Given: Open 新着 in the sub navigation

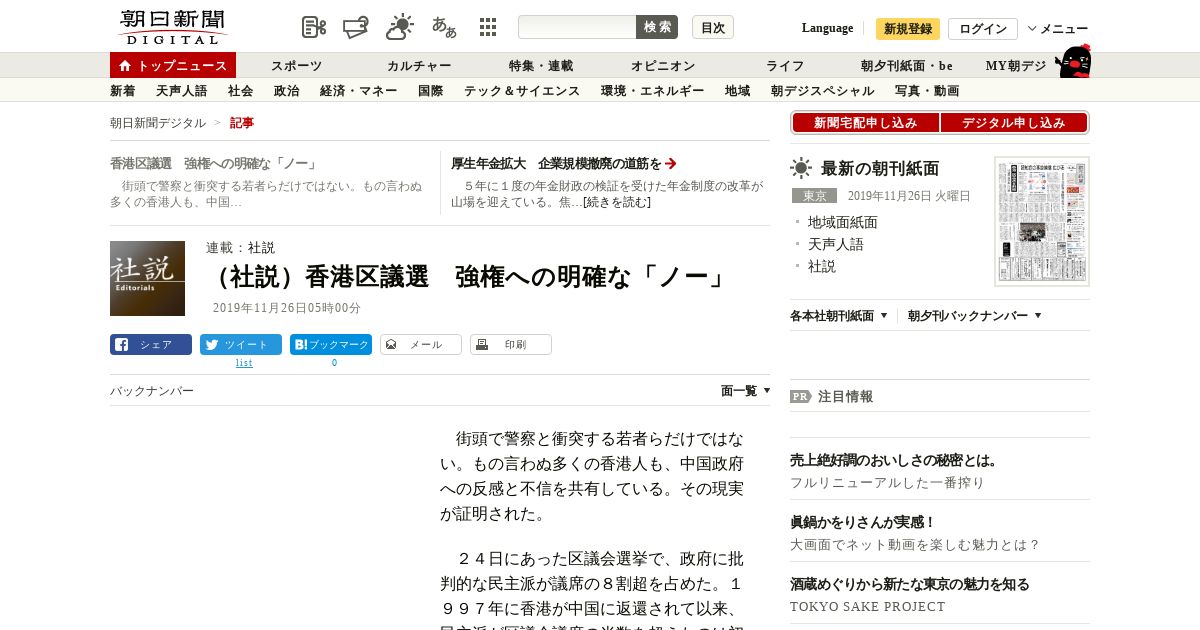Looking at the screenshot, I should [x=123, y=91].
